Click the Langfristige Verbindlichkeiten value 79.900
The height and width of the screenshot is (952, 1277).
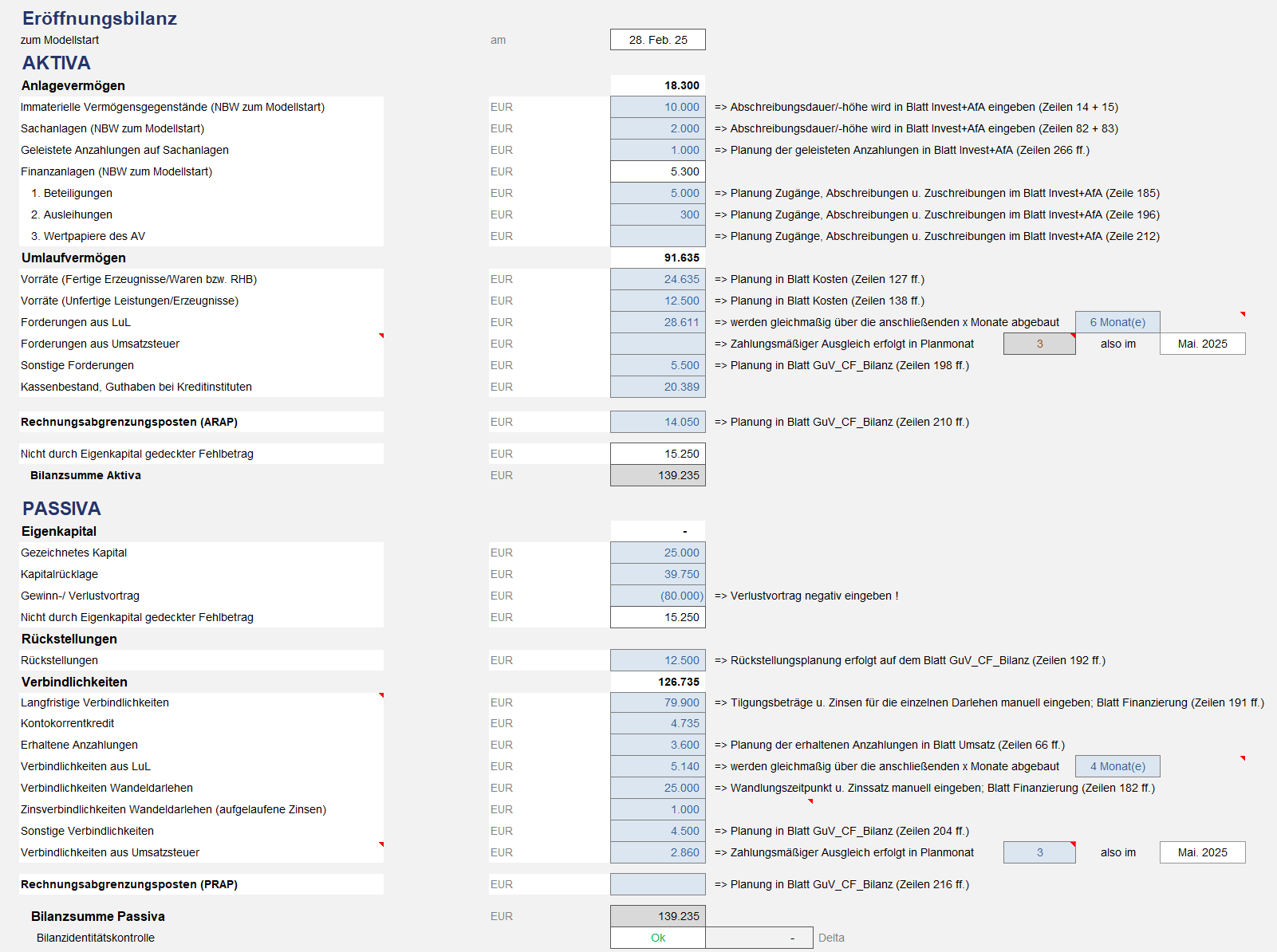pyautogui.click(x=658, y=702)
